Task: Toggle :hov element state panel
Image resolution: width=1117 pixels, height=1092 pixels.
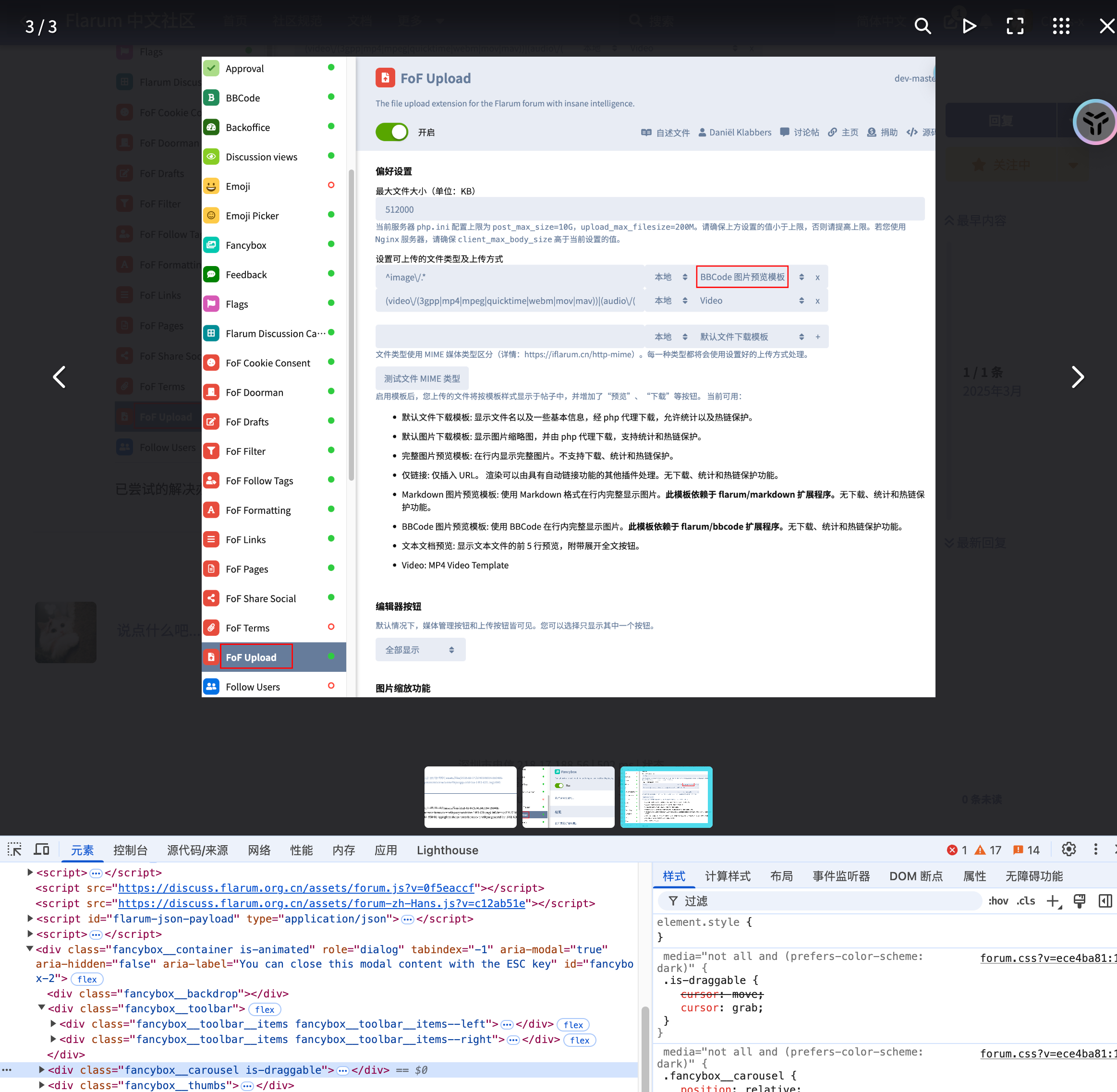Action: [998, 901]
